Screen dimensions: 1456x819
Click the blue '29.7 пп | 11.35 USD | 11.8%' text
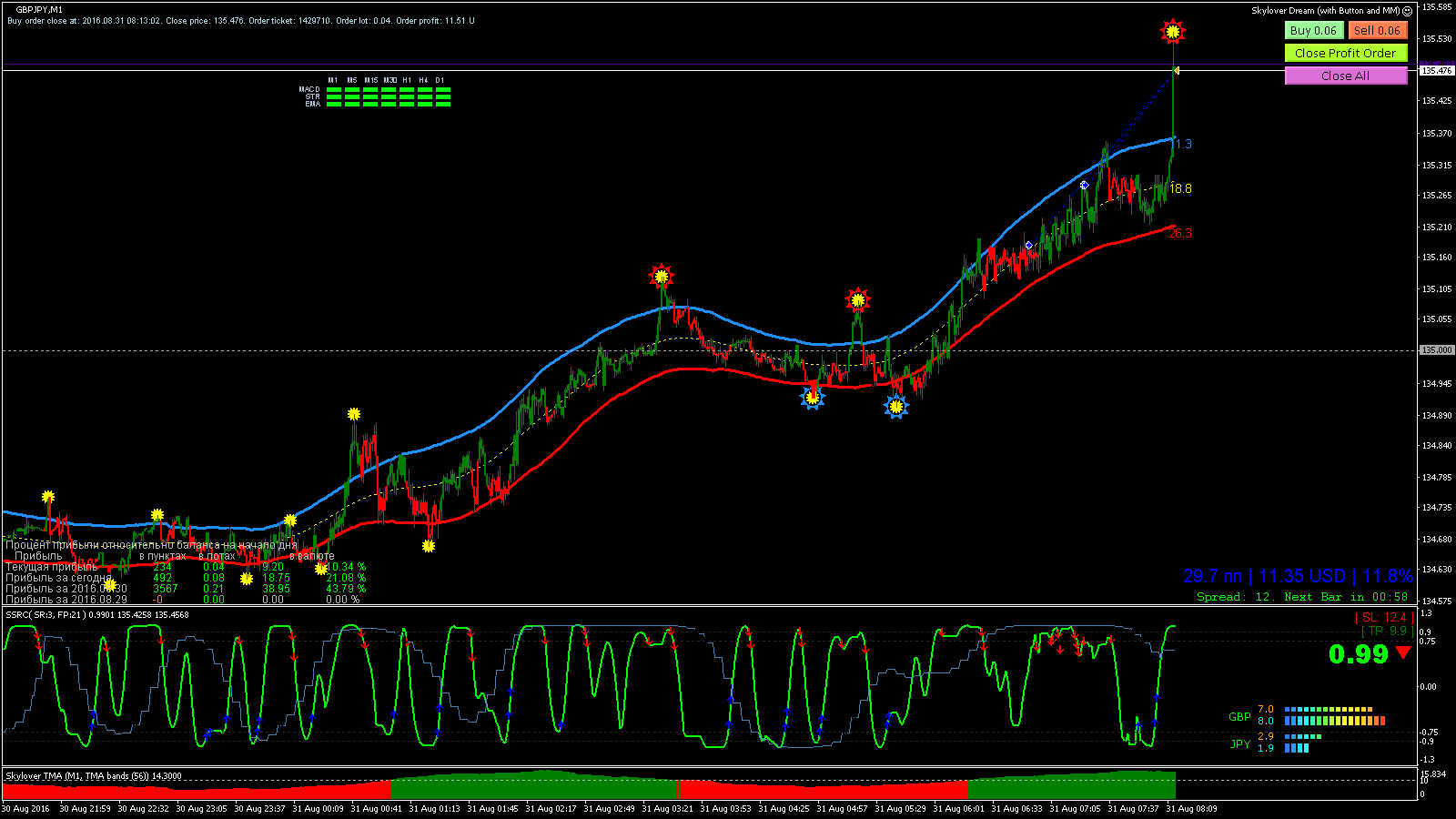click(x=1299, y=576)
